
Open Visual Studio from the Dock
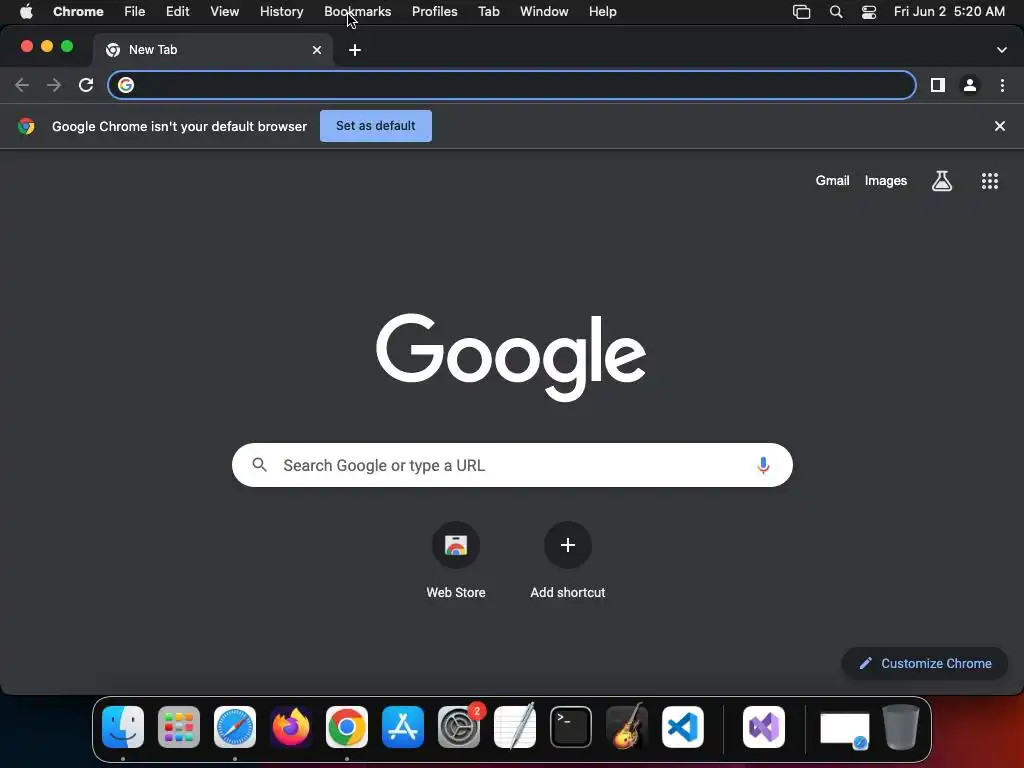[764, 727]
